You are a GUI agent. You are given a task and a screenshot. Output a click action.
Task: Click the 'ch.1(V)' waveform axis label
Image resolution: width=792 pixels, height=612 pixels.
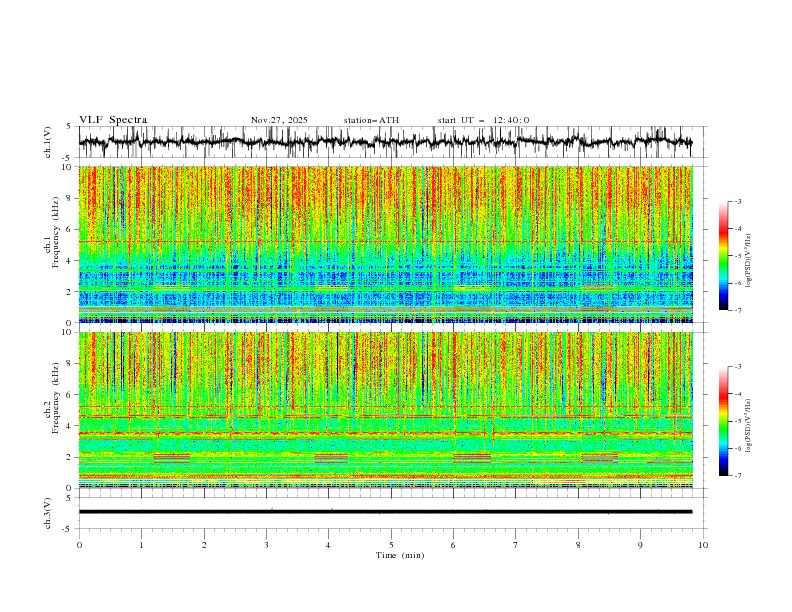pyautogui.click(x=48, y=142)
